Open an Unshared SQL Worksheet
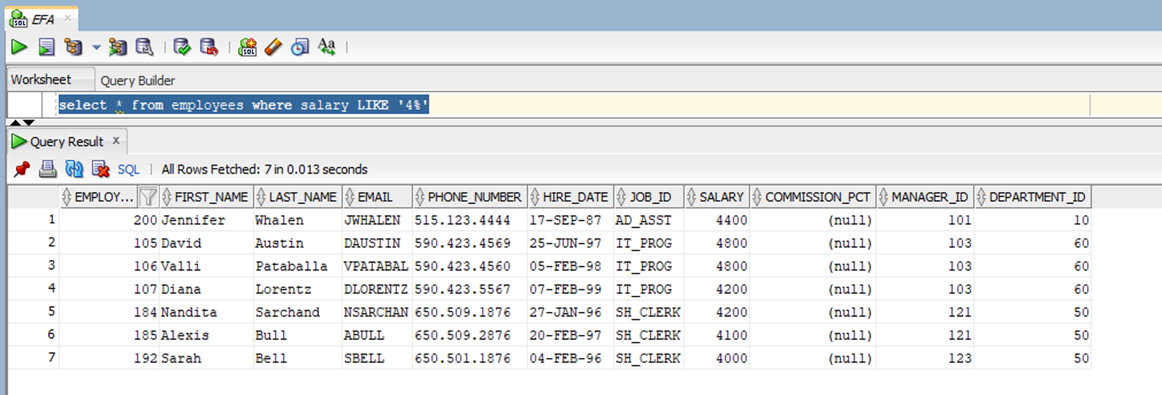Screen dimensions: 1162x395 (x=248, y=47)
